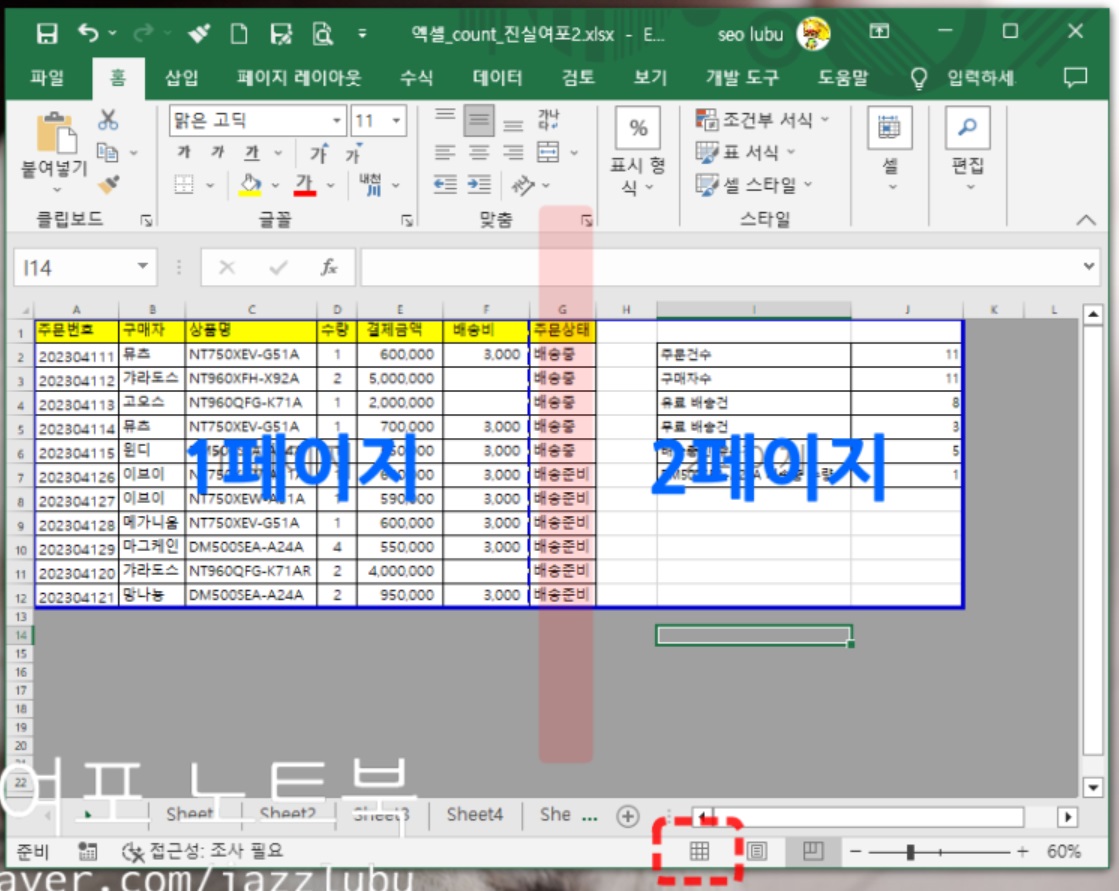The image size is (1119, 891).
Task: Apply the fill color paint bucket
Action: (x=250, y=185)
